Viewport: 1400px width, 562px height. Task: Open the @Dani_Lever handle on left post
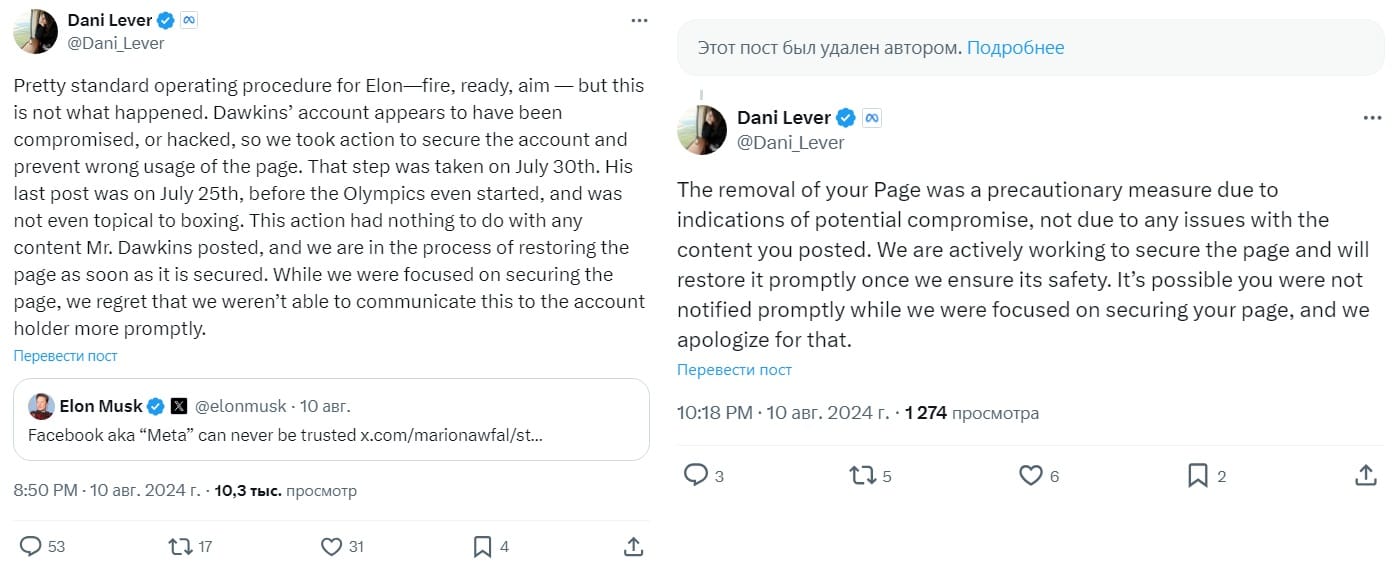[x=116, y=43]
